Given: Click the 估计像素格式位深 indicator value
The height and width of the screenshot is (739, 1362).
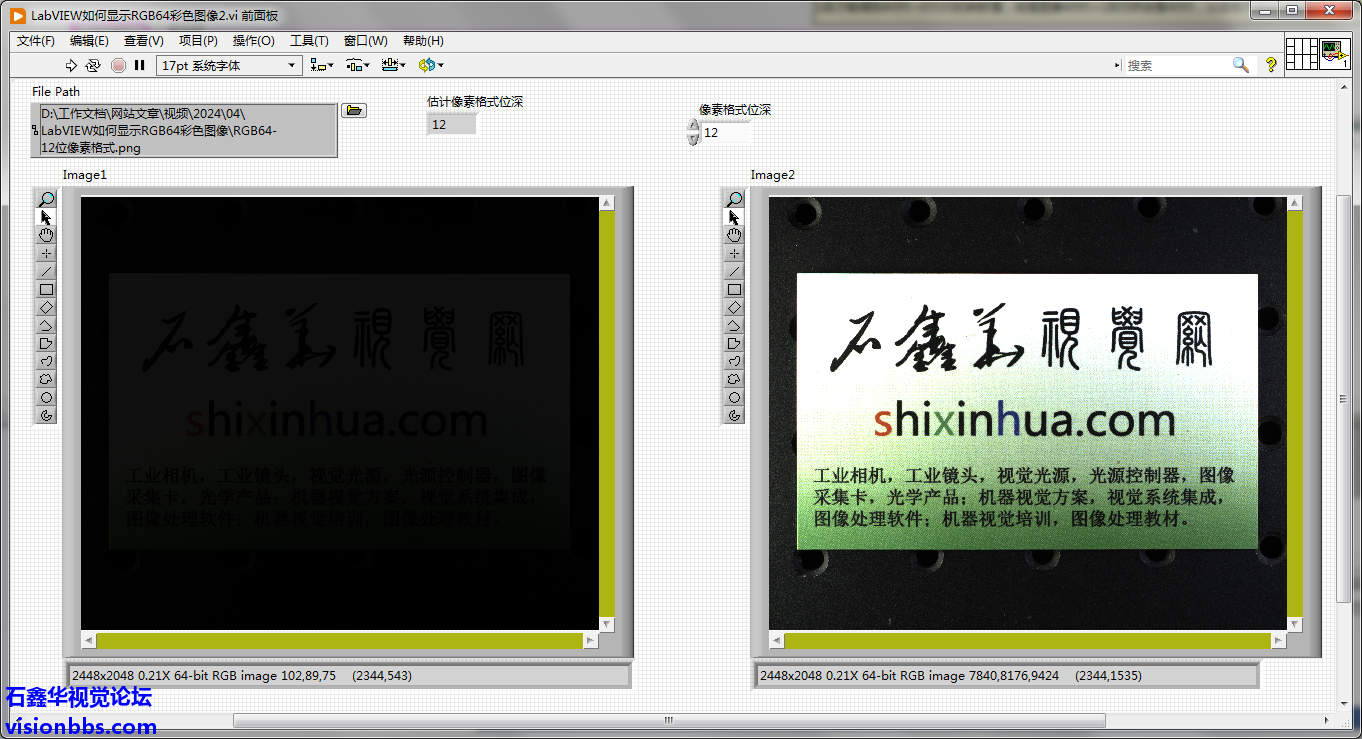Looking at the screenshot, I should point(452,124).
